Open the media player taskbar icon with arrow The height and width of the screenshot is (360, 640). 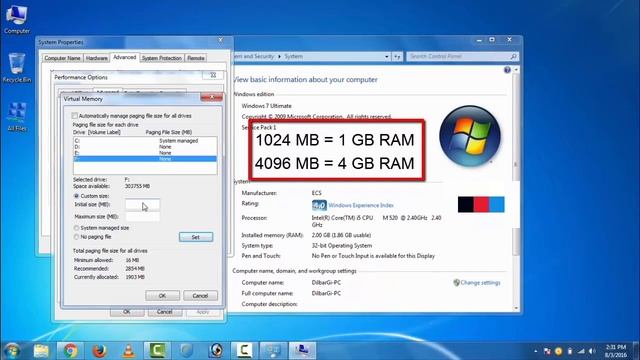[x=216, y=351]
